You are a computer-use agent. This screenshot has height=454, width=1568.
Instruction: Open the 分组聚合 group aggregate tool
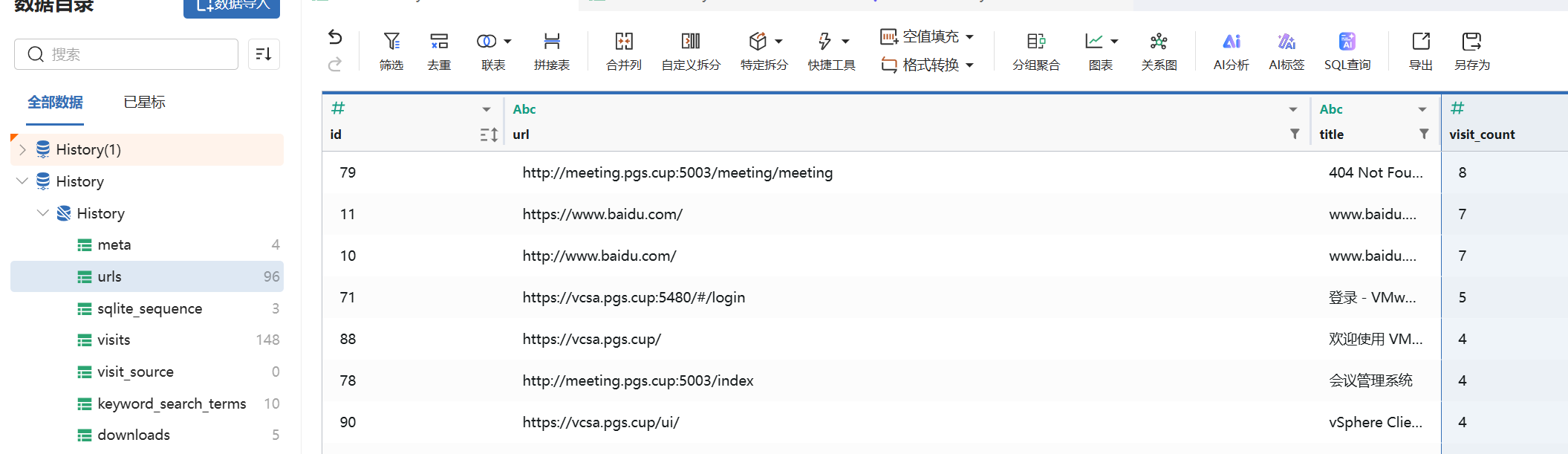(1036, 51)
